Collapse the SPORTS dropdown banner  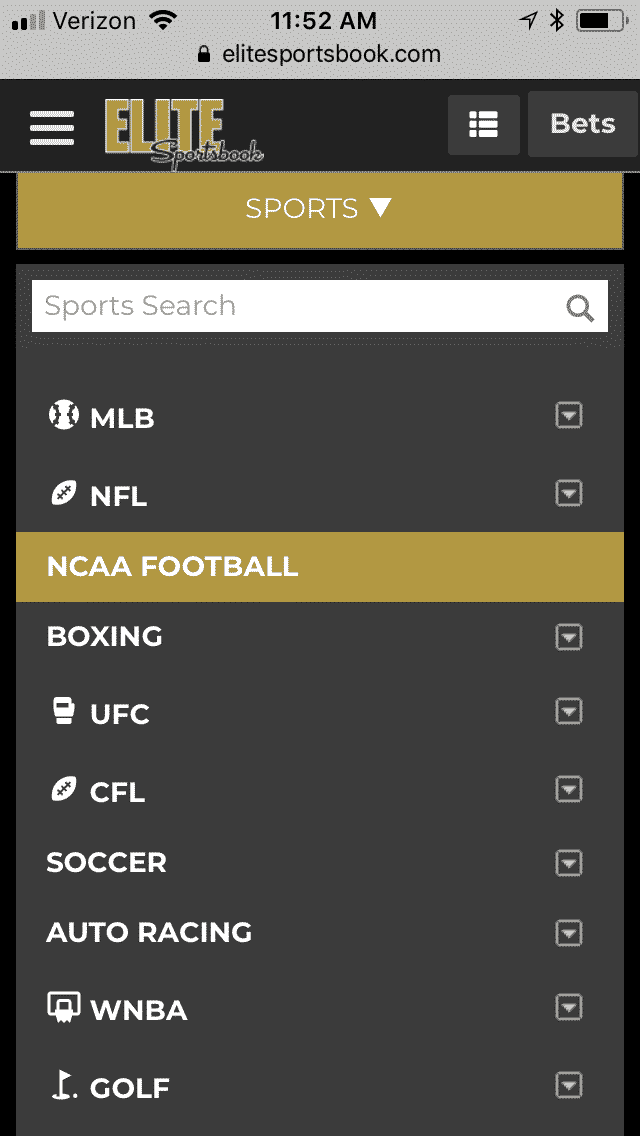point(320,209)
